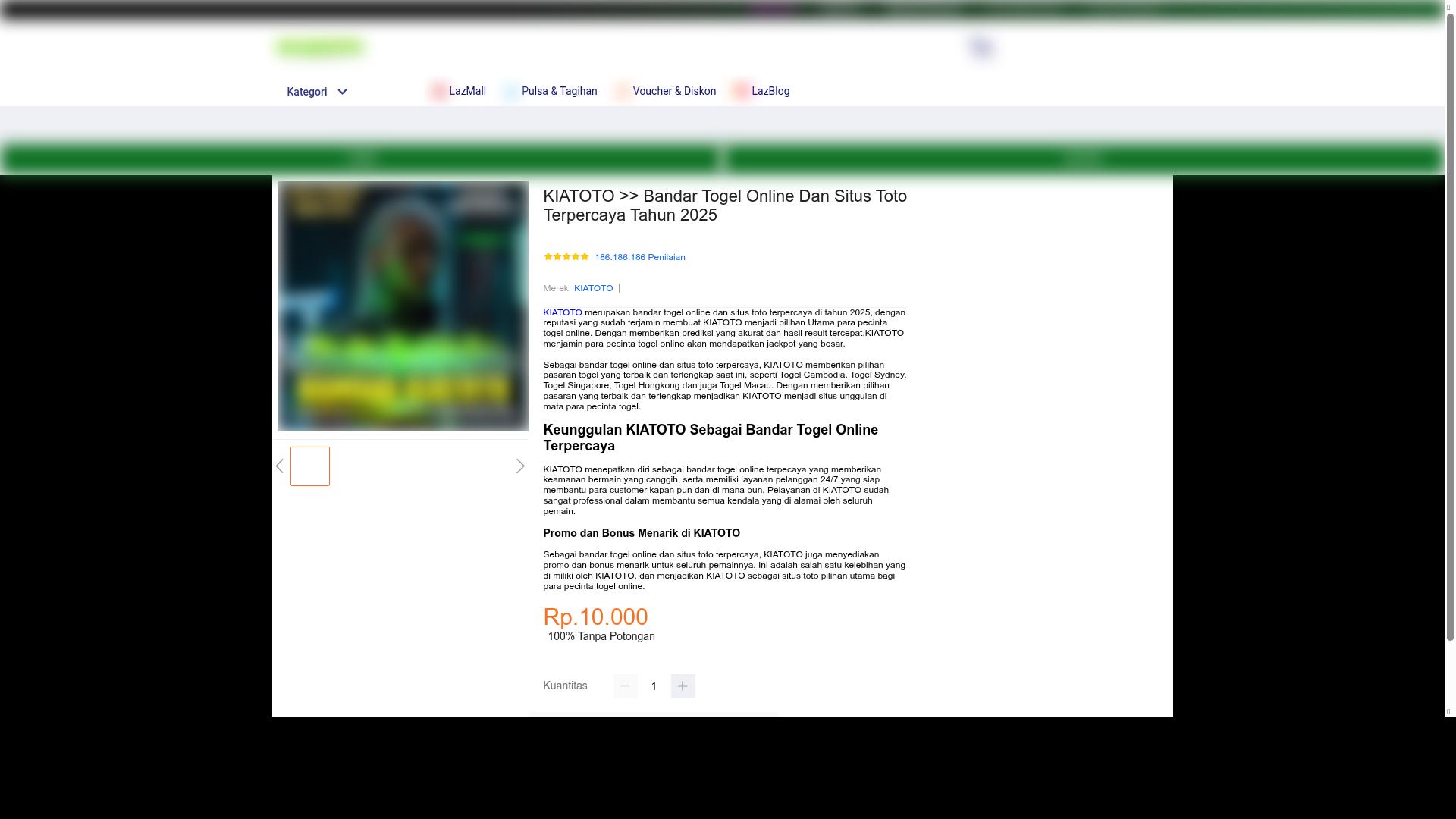Click chevron next to Kategori
Screen dimensions: 1456x819
coord(342,92)
